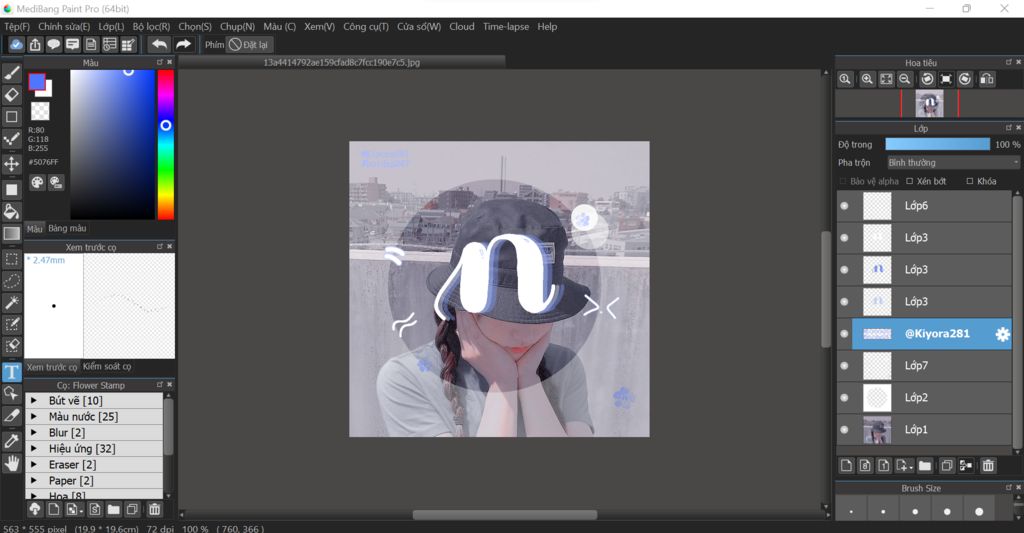Viewport: 1024px width, 533px height.
Task: Click the rainbow hue slider bar
Action: pyautogui.click(x=165, y=144)
